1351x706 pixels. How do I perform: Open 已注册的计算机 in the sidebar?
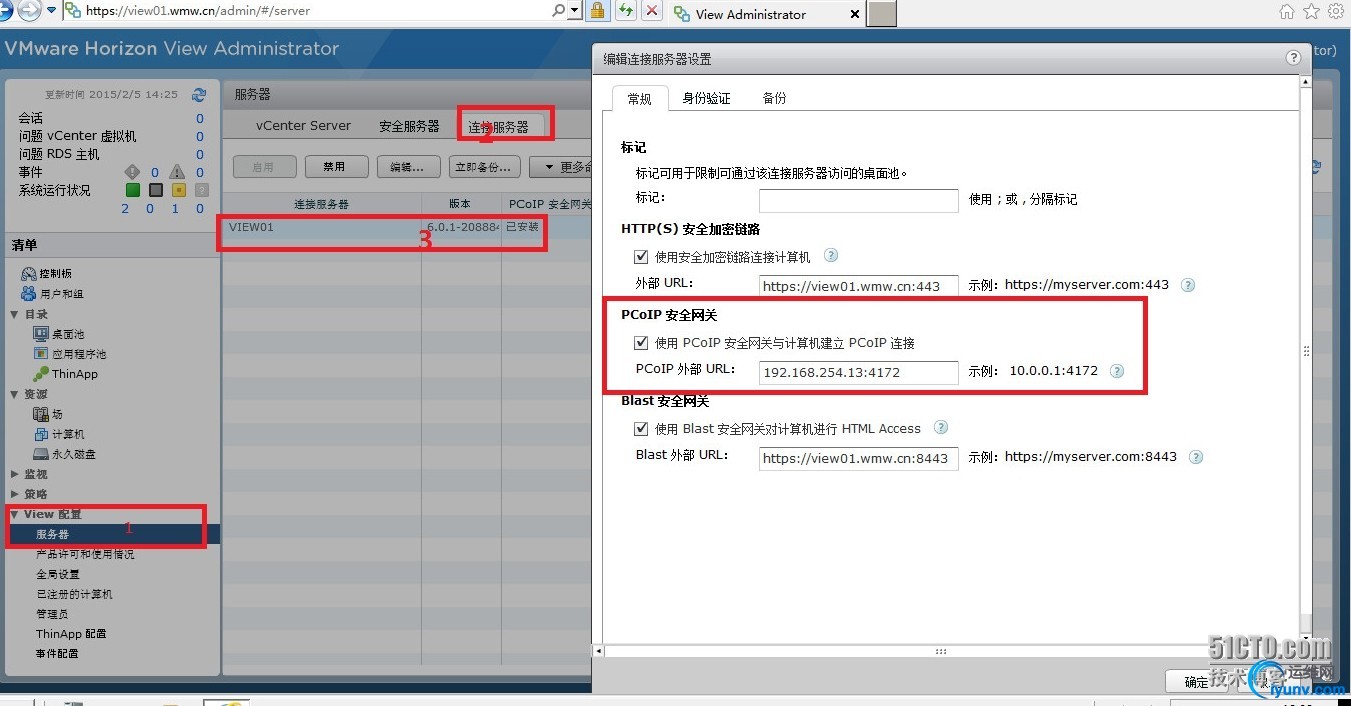tap(74, 594)
